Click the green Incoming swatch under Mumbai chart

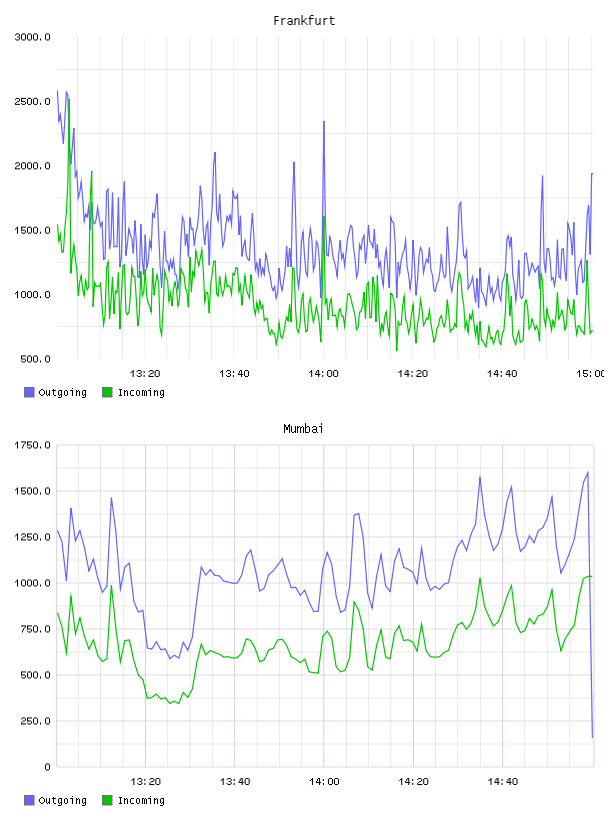pos(107,800)
